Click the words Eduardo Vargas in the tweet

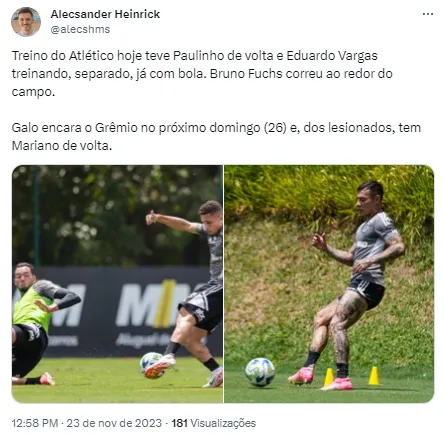[x=332, y=55]
